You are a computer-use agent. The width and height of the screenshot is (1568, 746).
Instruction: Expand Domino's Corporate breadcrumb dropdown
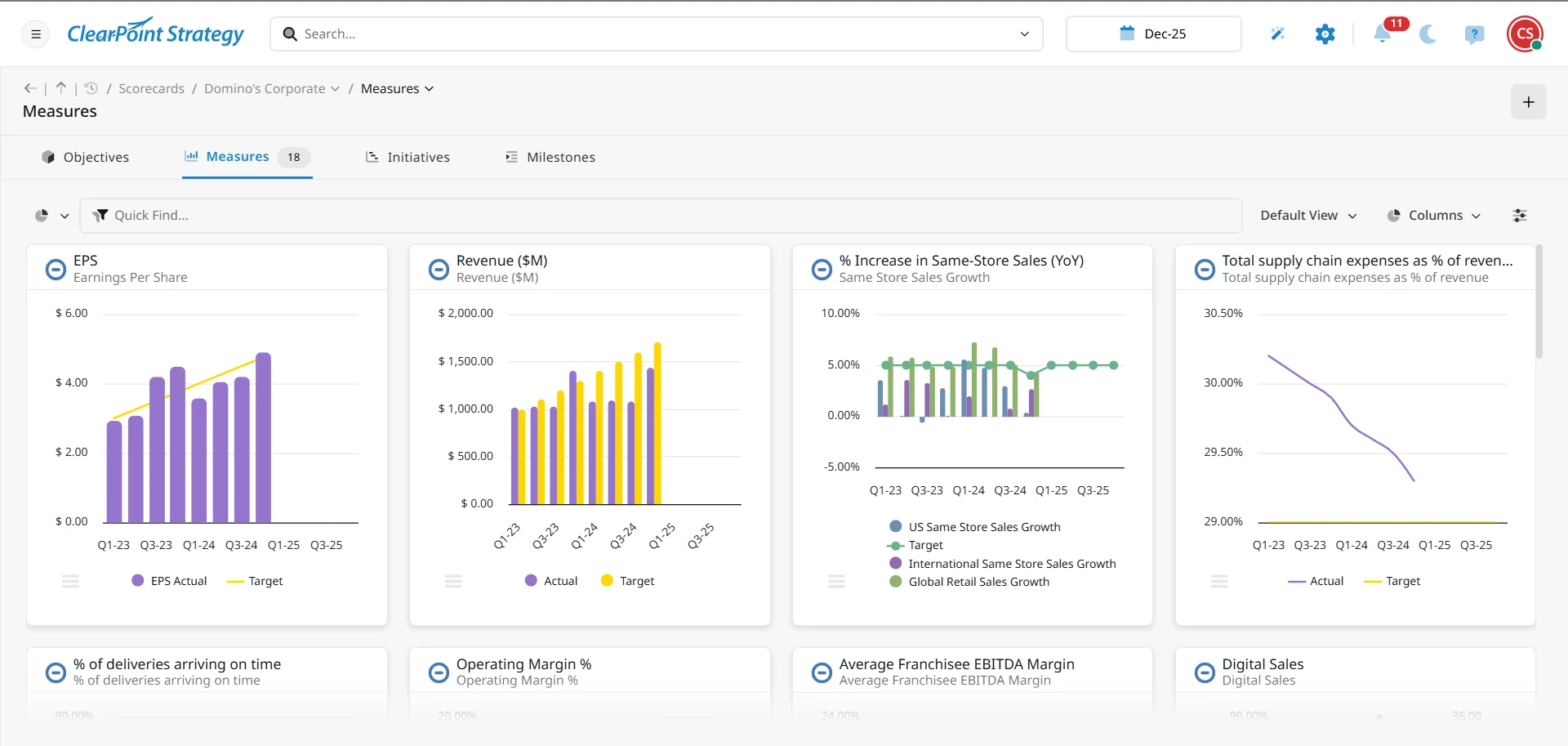click(x=335, y=89)
